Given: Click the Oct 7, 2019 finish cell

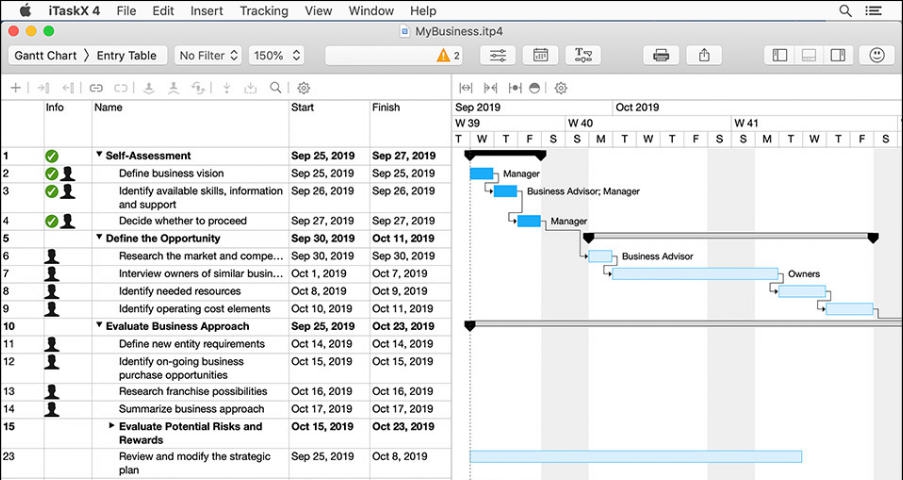Looking at the screenshot, I should coord(410,274).
